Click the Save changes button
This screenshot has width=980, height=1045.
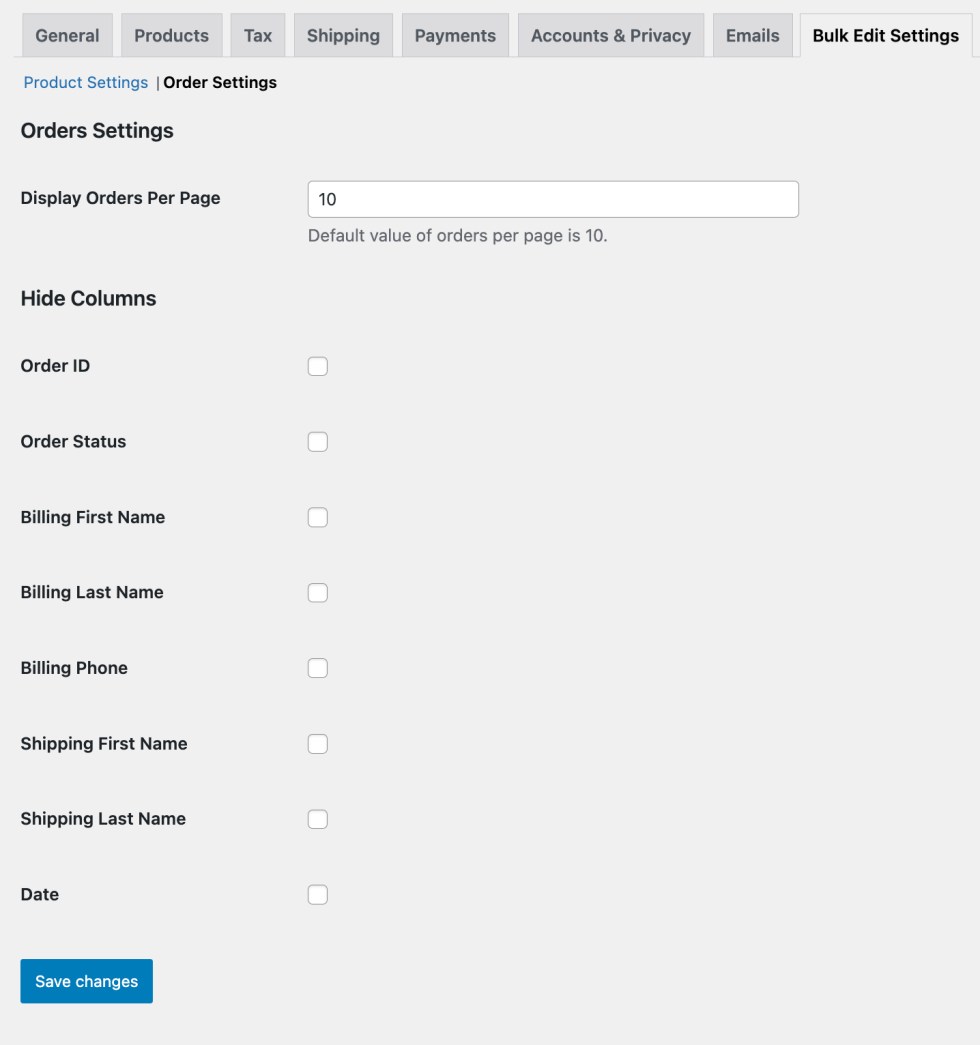coord(86,981)
